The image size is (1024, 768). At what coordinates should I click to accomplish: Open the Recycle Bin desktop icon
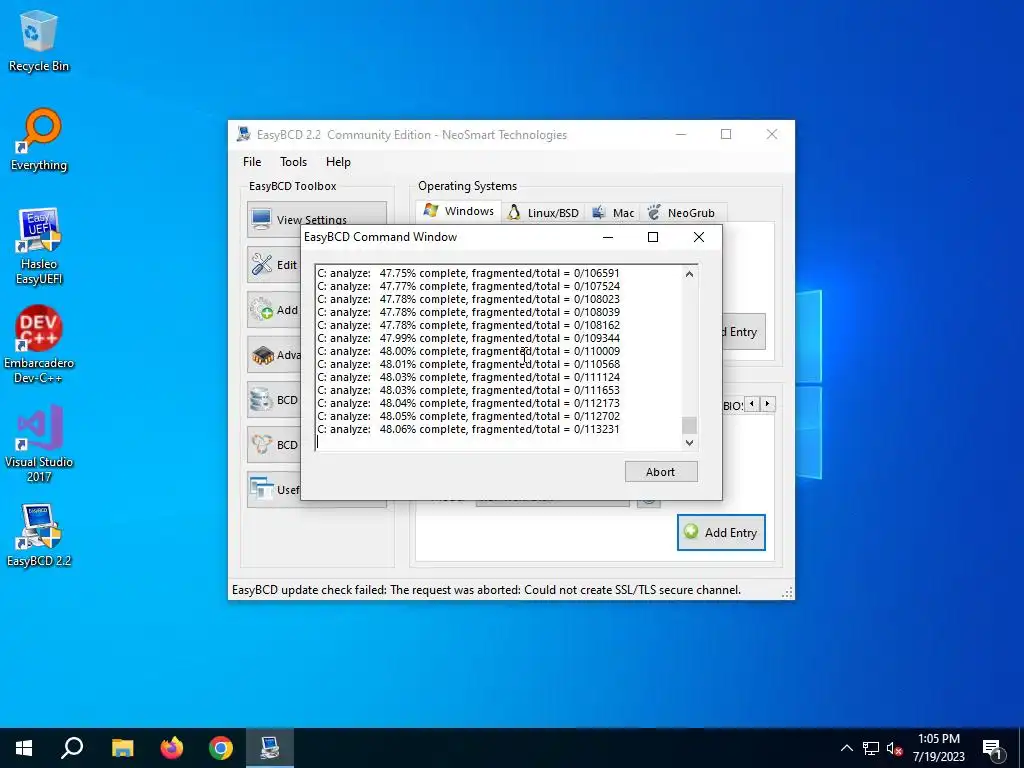[x=39, y=40]
